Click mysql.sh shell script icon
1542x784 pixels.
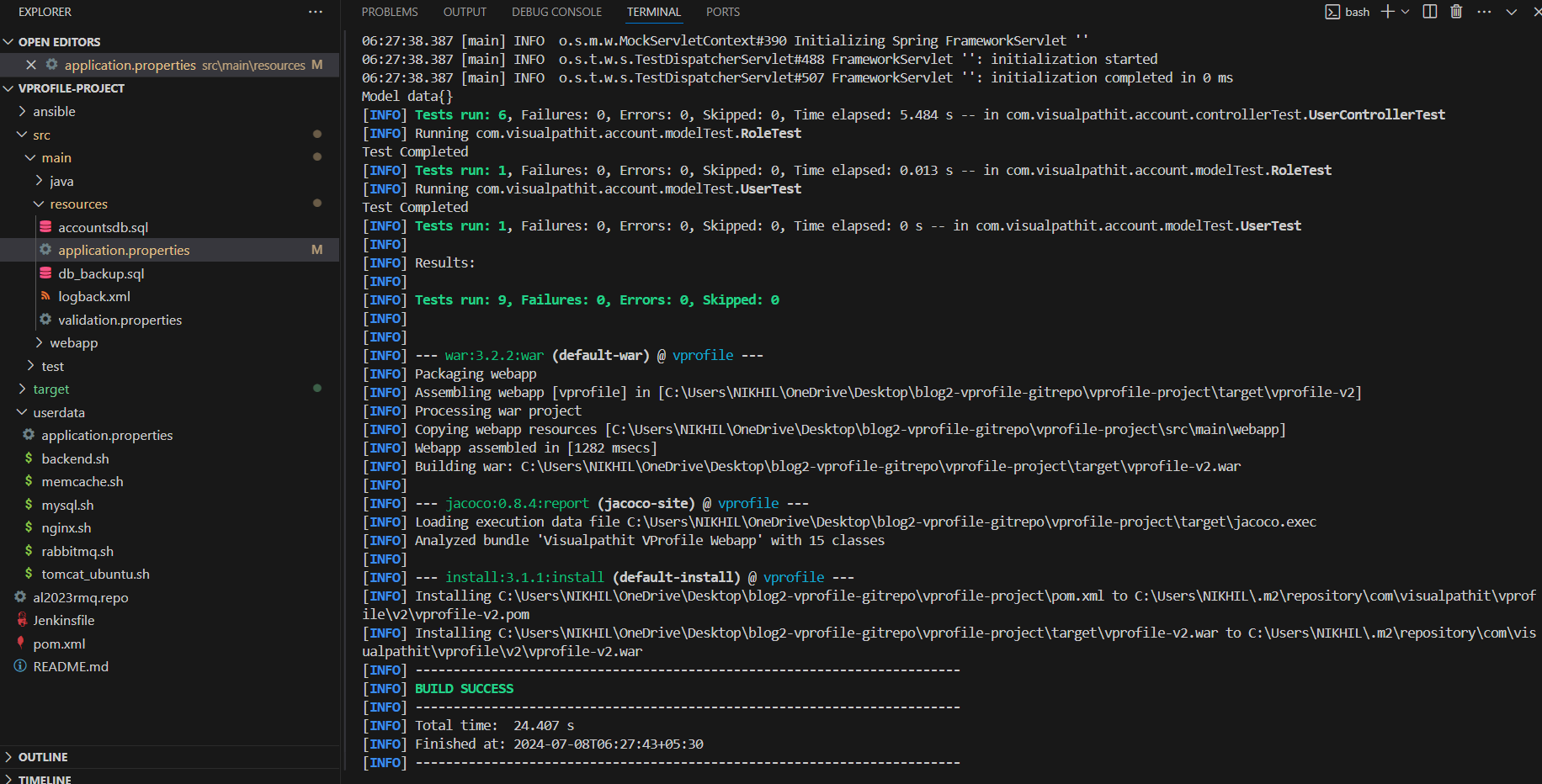pyautogui.click(x=29, y=505)
